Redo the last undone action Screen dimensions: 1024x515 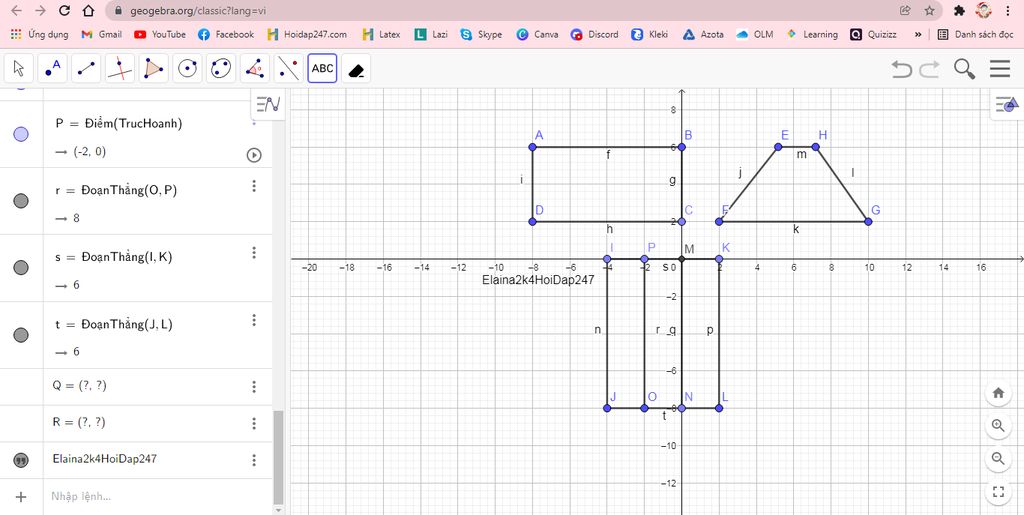[929, 68]
